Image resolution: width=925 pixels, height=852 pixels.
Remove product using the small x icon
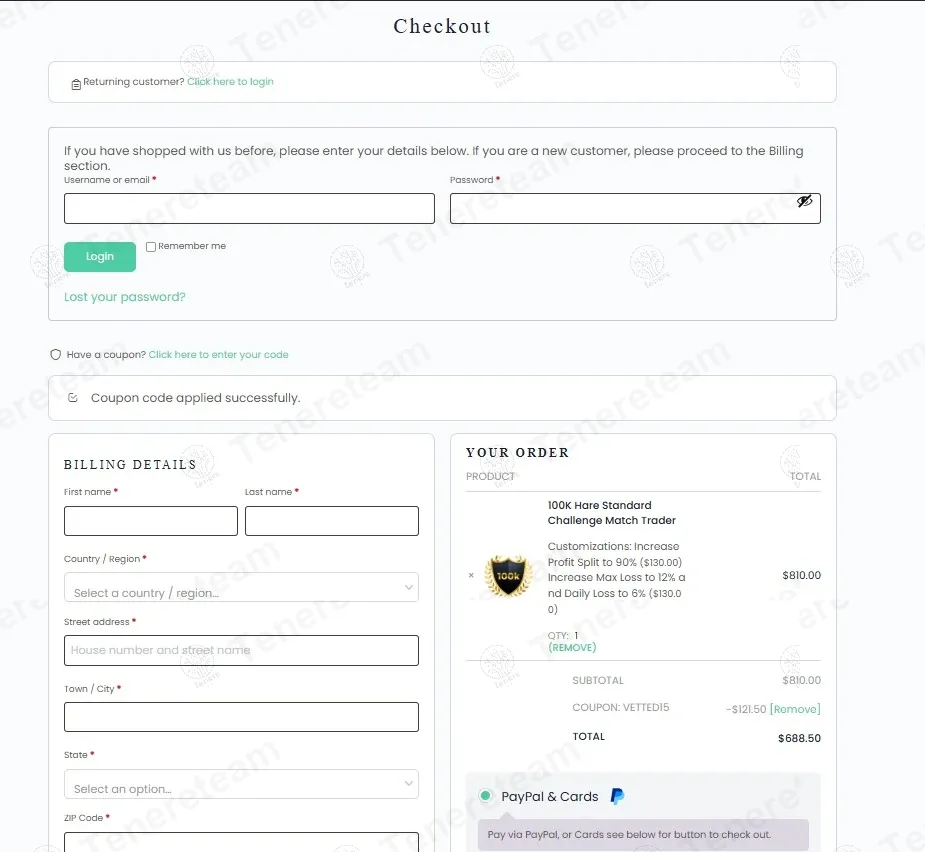pos(471,576)
